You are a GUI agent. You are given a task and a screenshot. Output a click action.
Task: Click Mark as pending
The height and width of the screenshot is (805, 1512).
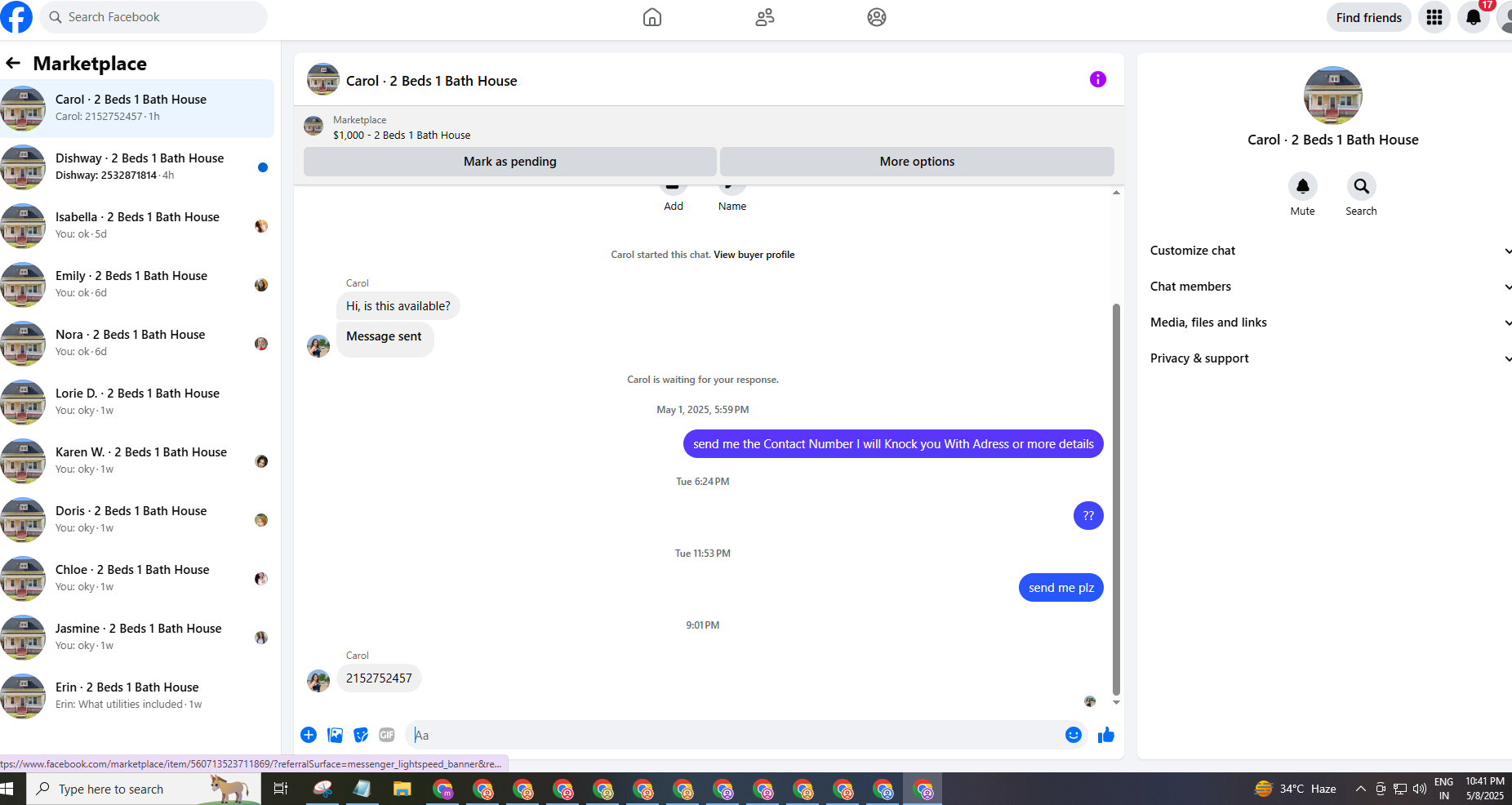510,162
